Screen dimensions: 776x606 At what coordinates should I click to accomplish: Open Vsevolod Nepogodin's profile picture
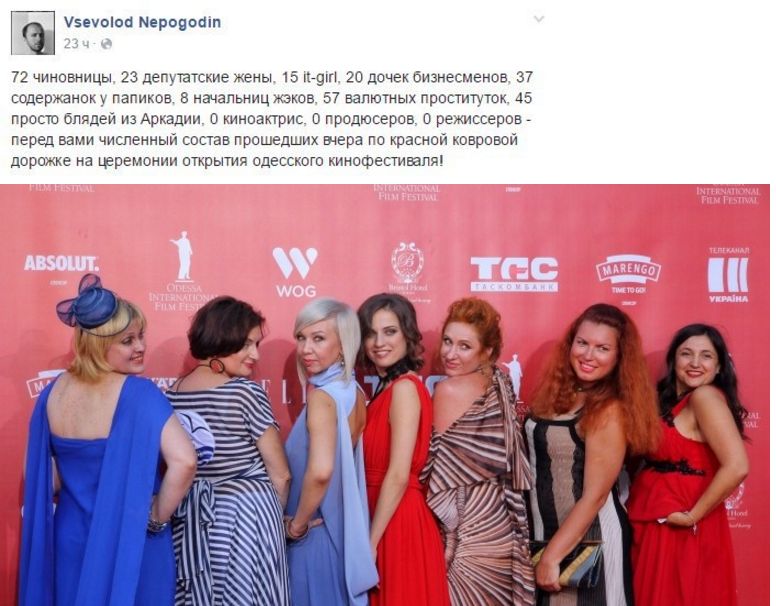(x=33, y=33)
